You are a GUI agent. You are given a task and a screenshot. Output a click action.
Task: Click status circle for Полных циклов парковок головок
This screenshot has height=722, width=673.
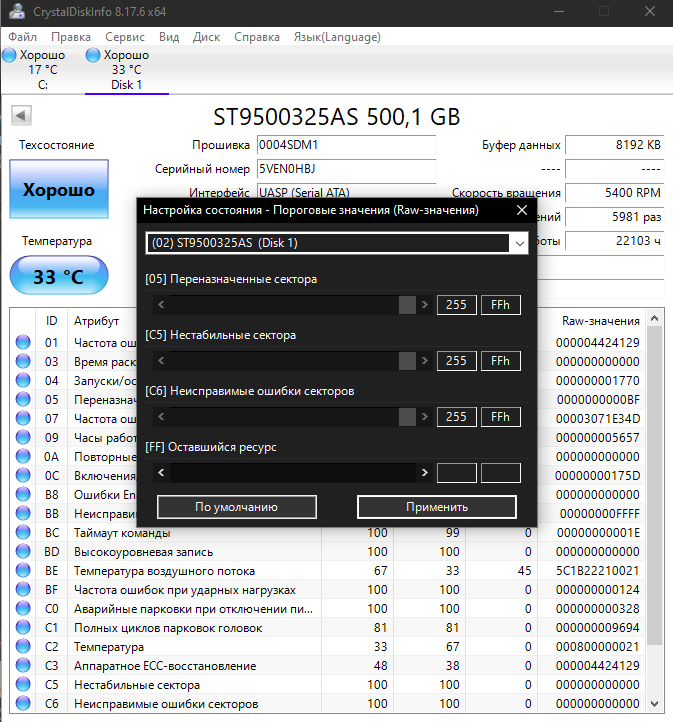point(23,627)
